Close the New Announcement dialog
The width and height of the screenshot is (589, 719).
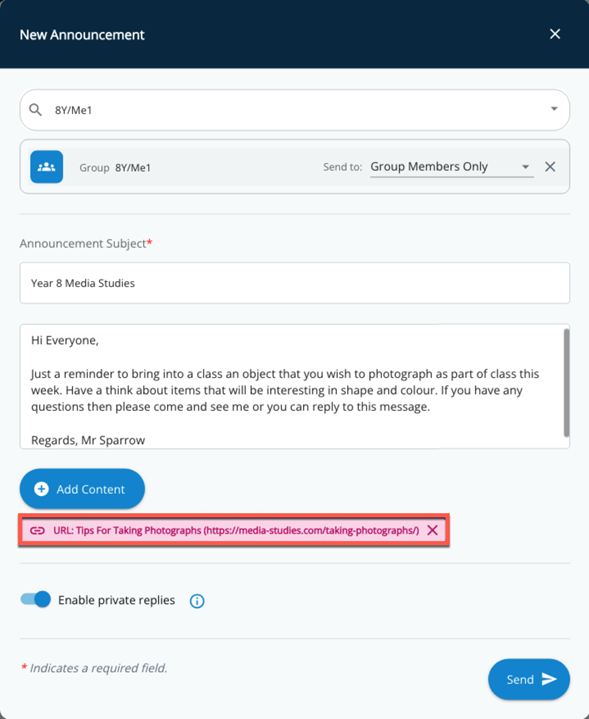[555, 34]
